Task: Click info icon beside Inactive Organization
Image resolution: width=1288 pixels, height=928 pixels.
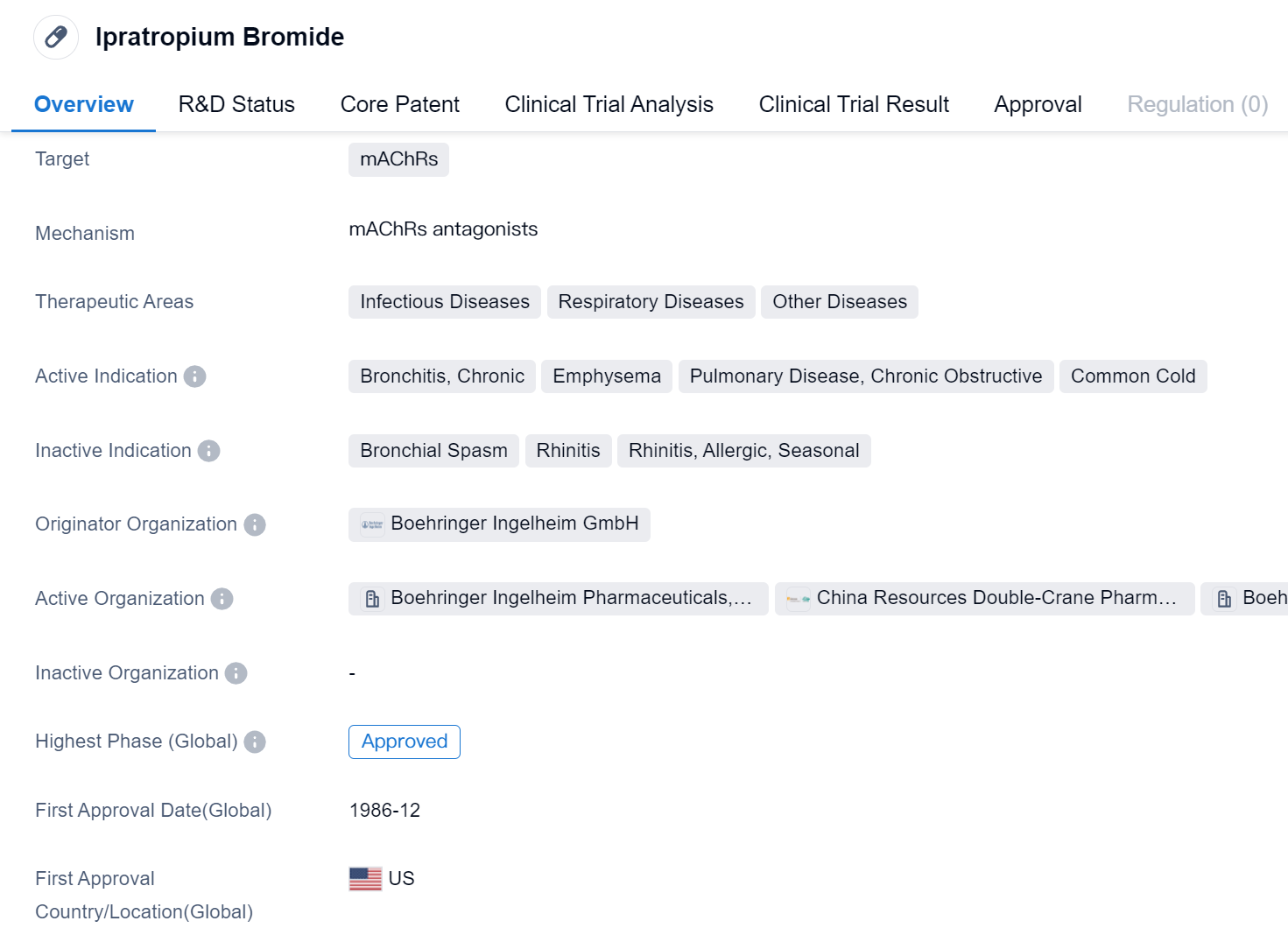Action: tap(236, 673)
